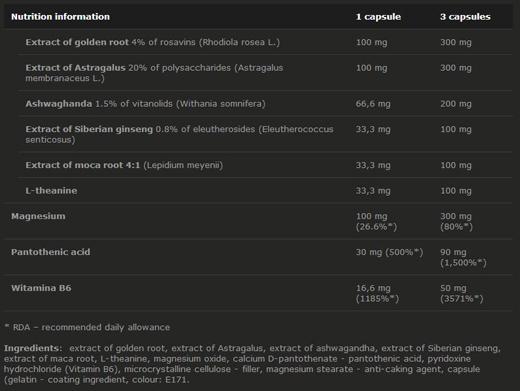Select the 1 capsule column header

tap(378, 17)
